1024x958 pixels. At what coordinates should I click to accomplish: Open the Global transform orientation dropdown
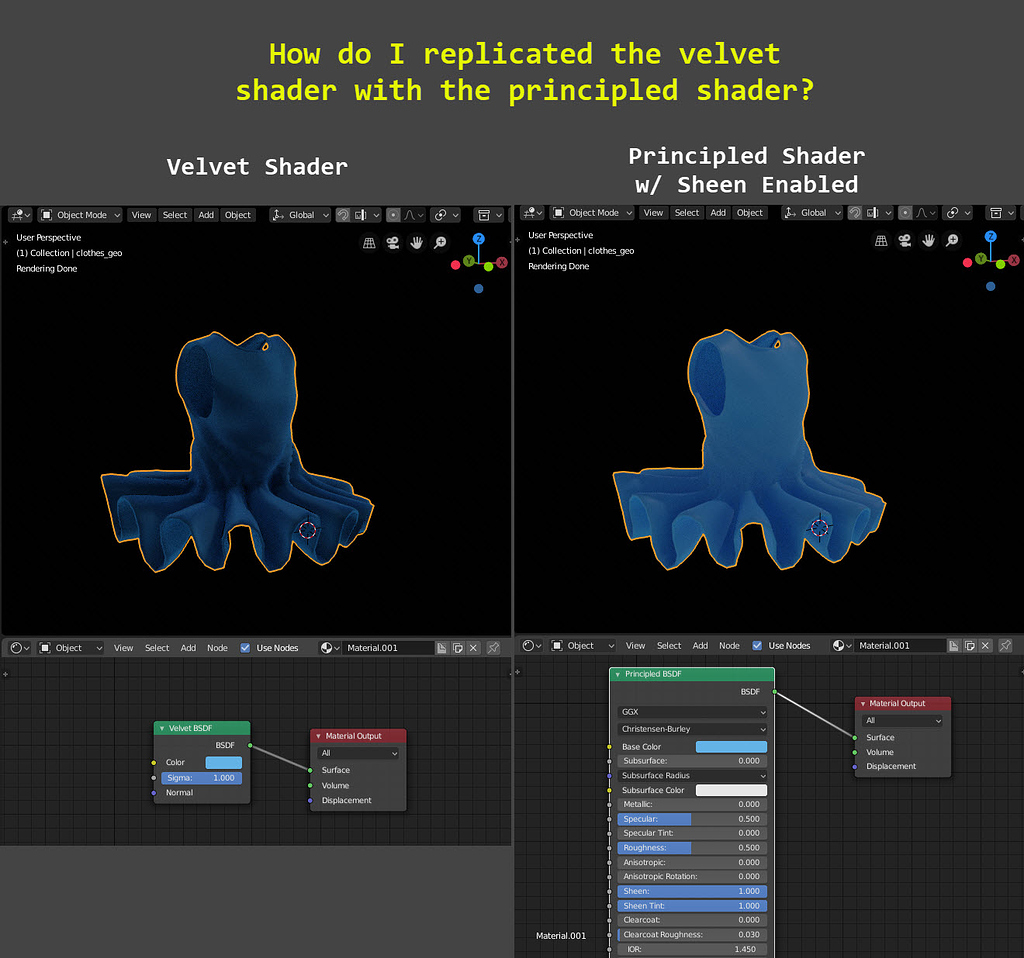[x=299, y=214]
